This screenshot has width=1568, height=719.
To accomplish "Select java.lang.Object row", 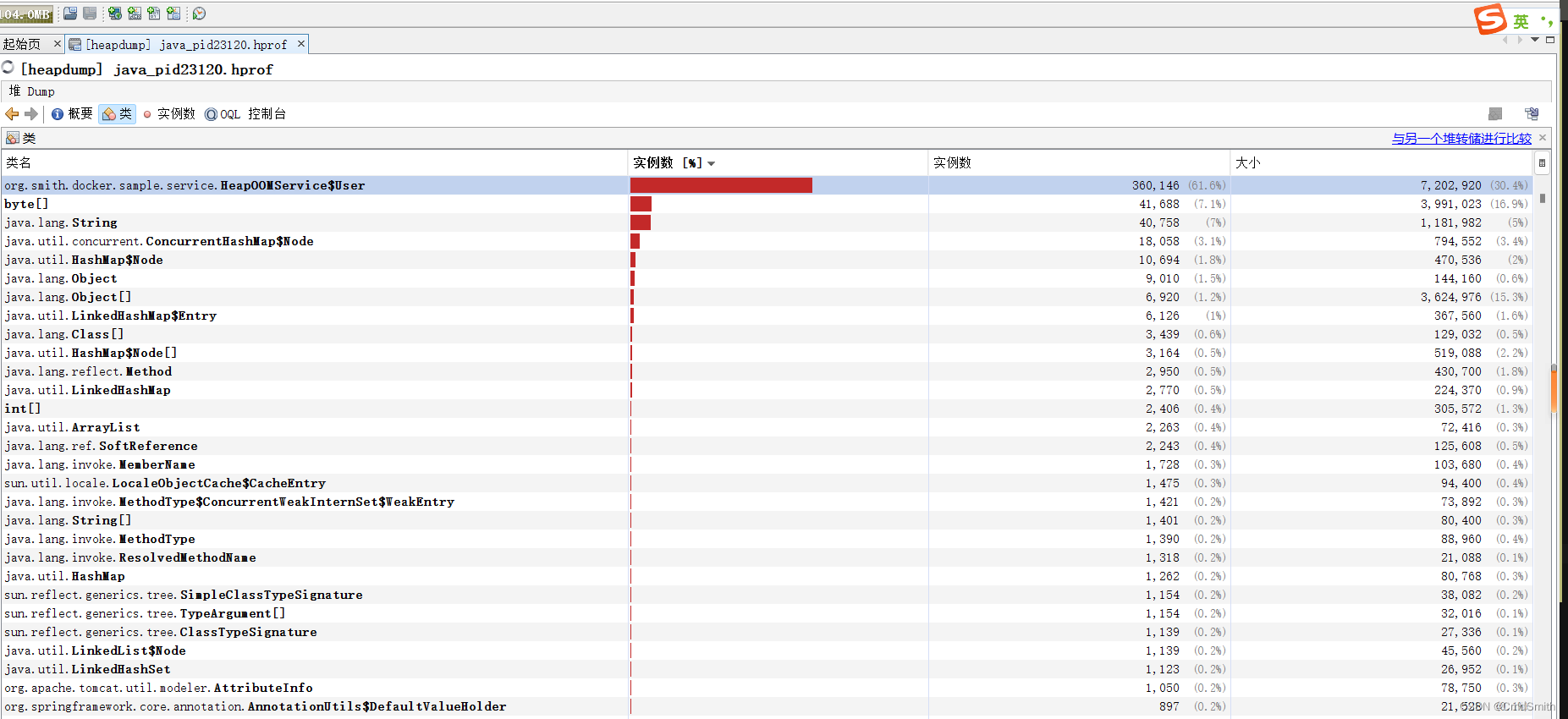I will [x=767, y=278].
